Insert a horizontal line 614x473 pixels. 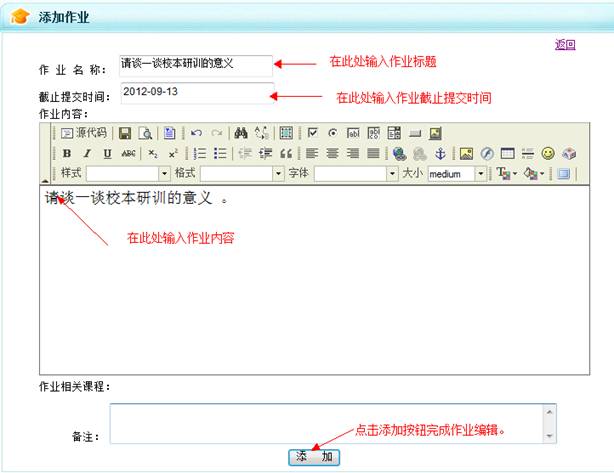tap(528, 153)
